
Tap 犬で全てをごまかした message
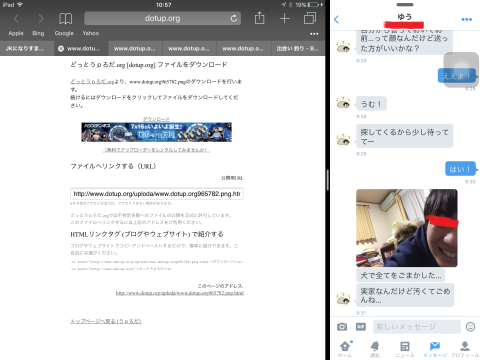click(x=400, y=275)
